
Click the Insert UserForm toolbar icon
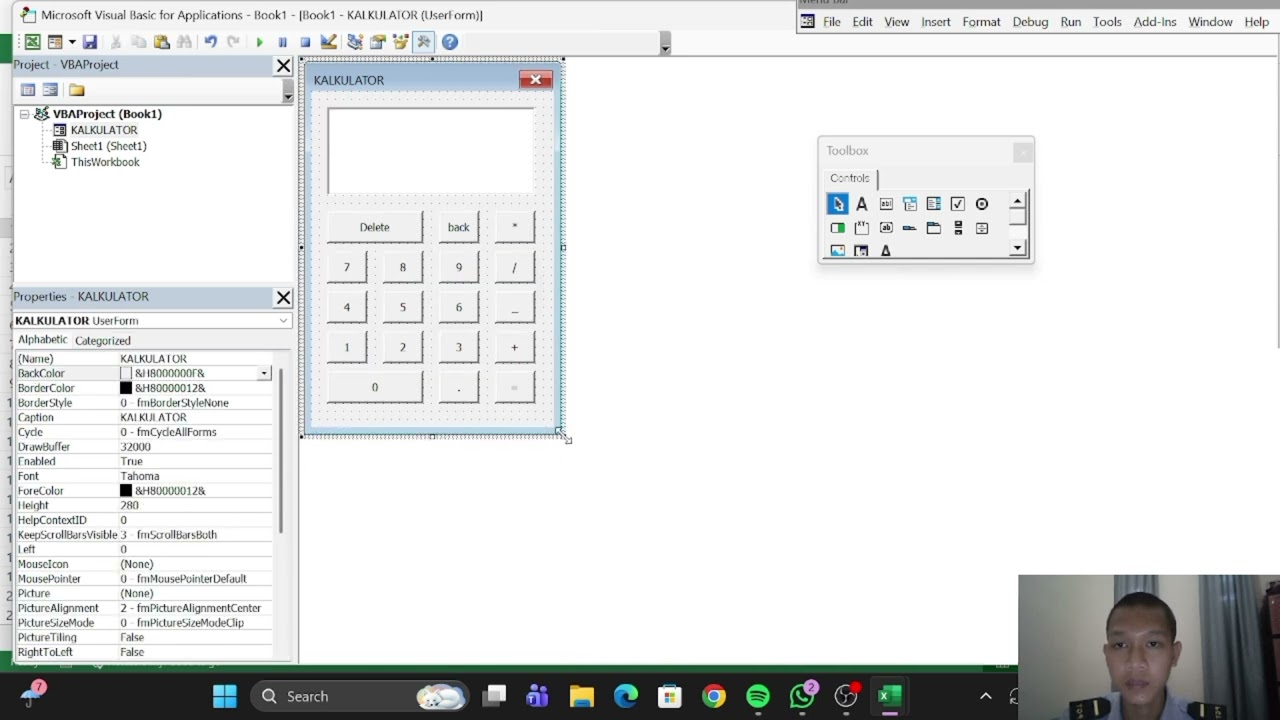pos(54,42)
